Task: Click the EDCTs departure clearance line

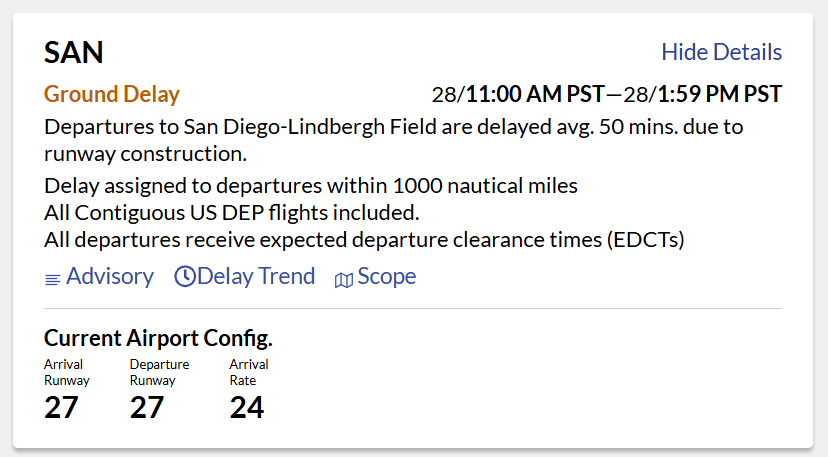Action: tap(363, 240)
